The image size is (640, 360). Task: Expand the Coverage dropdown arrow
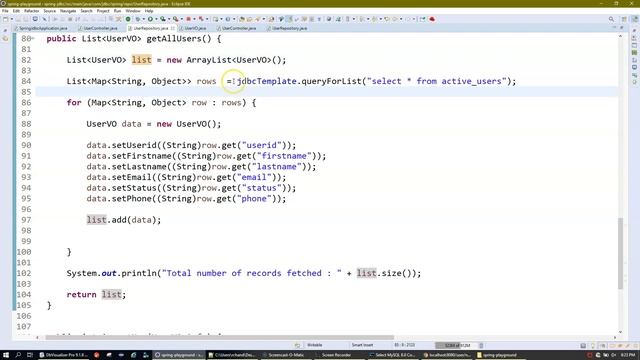[169, 19]
